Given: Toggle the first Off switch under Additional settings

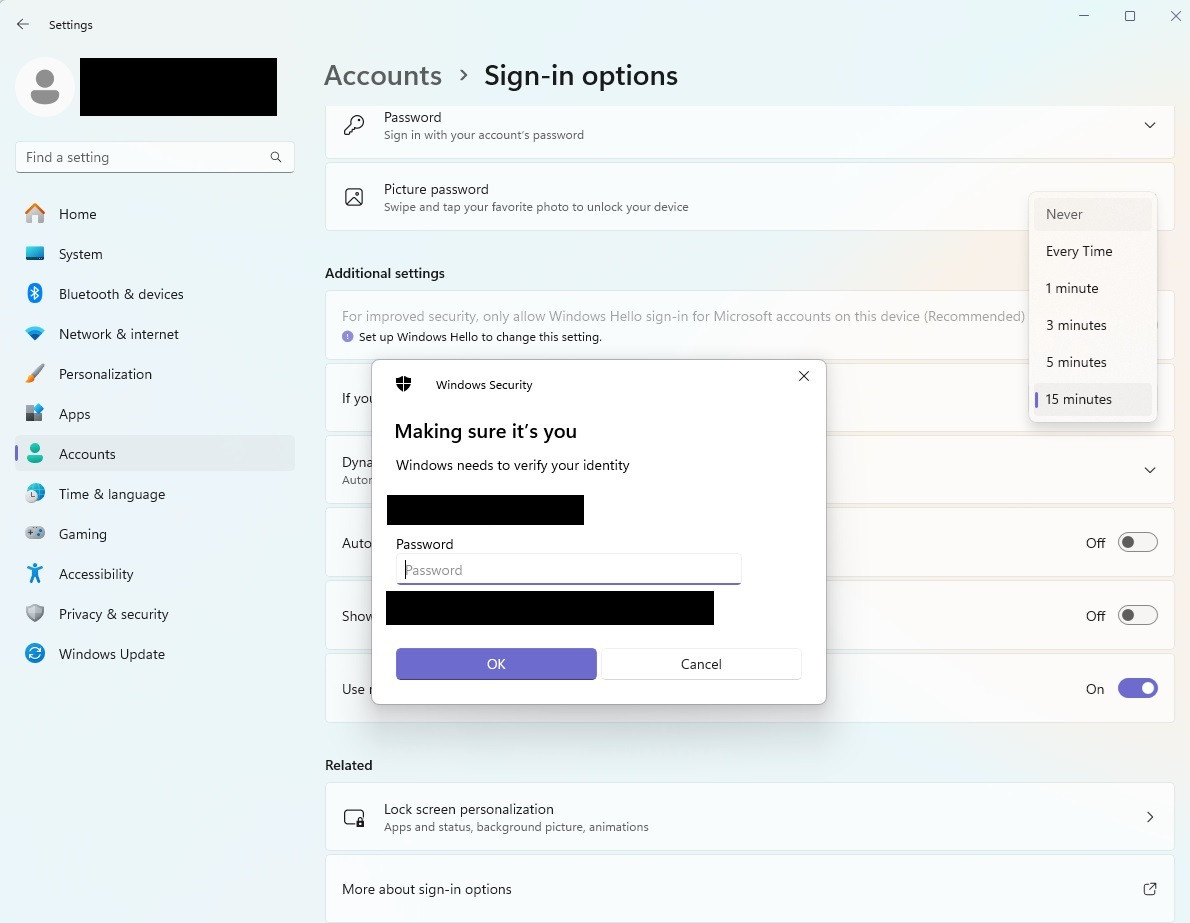Looking at the screenshot, I should [x=1138, y=542].
